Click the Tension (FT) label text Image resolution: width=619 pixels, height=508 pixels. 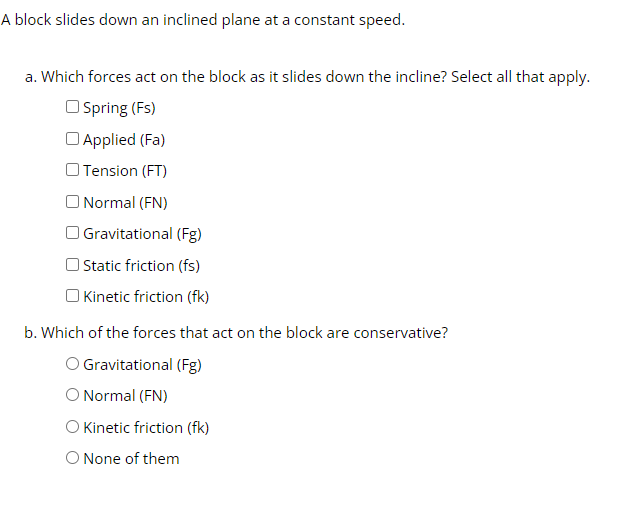[x=125, y=171]
